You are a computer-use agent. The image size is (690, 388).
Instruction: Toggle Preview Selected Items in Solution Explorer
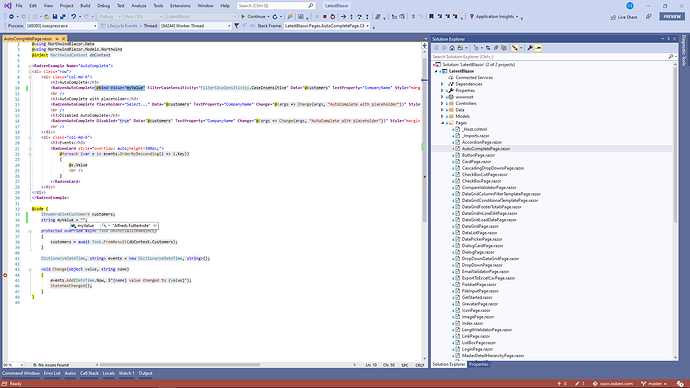click(538, 48)
